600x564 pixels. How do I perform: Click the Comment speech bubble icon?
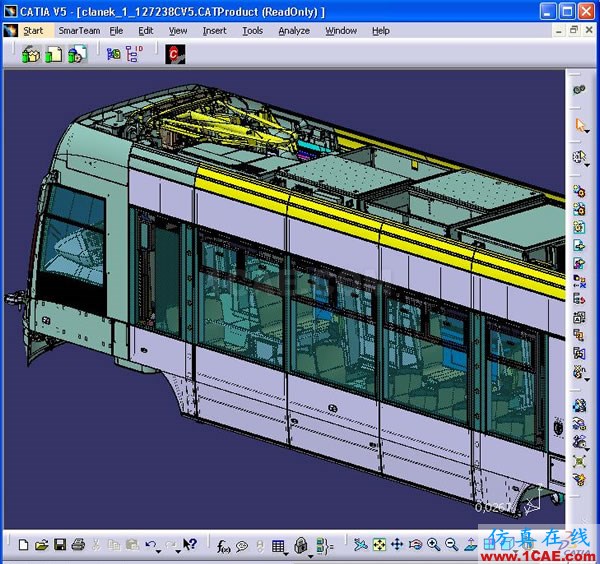(x=242, y=546)
